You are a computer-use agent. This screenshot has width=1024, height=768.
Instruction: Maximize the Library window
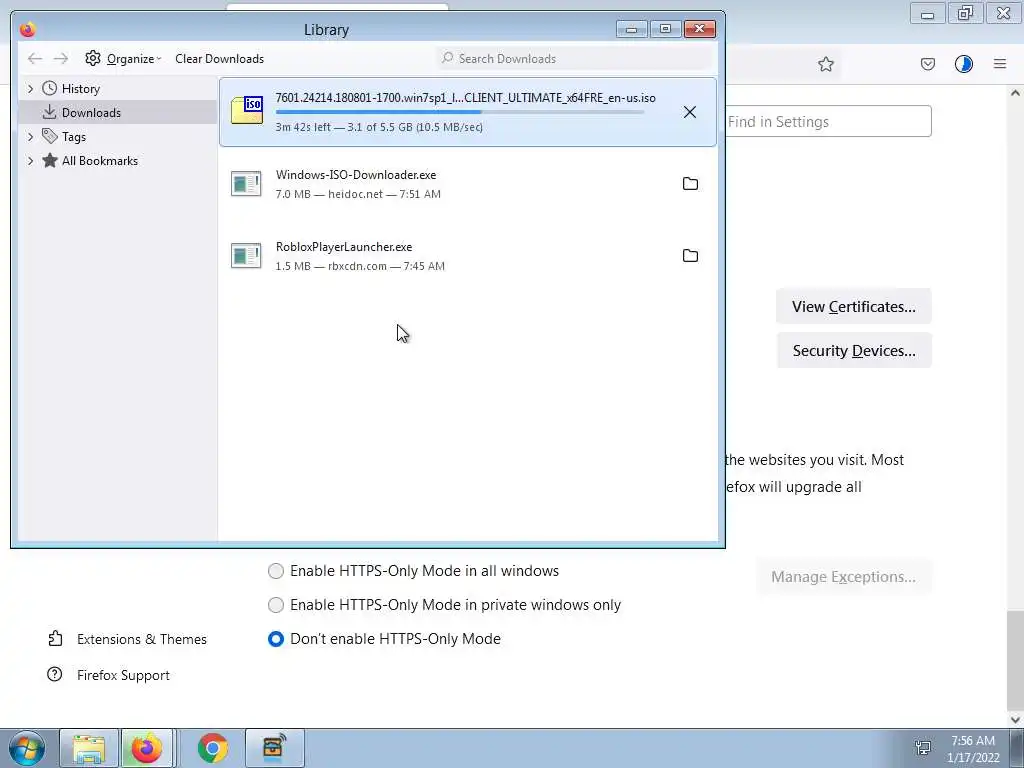665,29
